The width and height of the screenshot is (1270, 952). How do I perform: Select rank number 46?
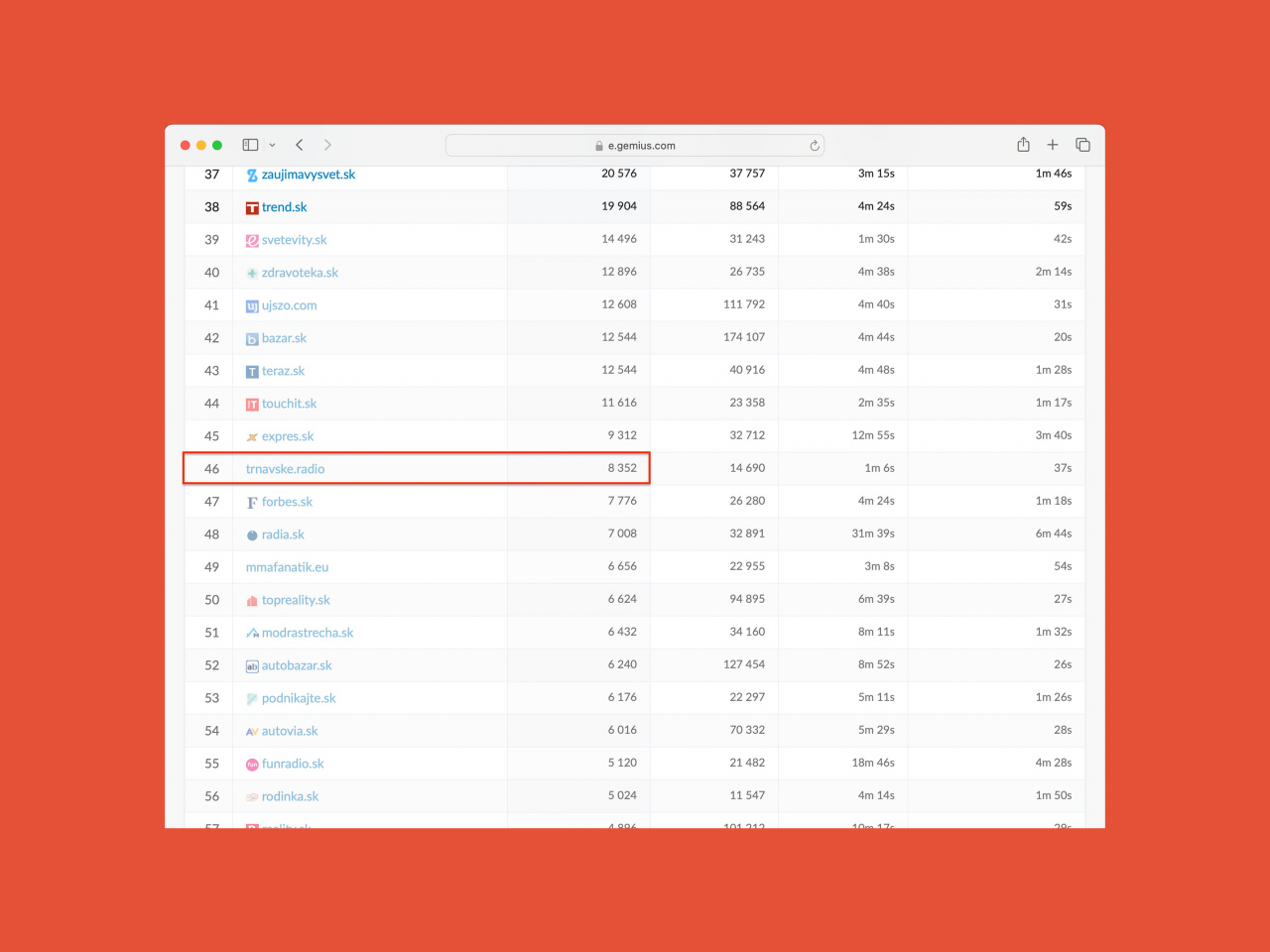tap(211, 469)
